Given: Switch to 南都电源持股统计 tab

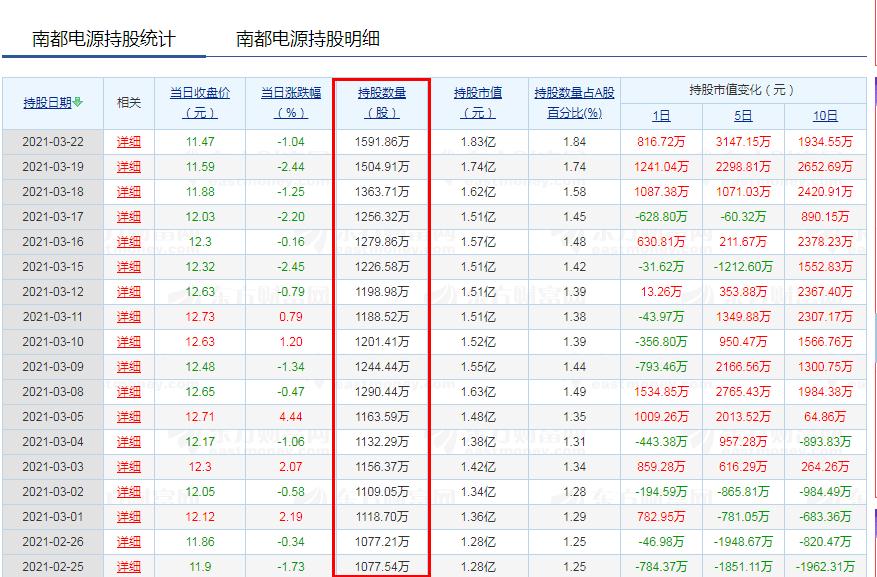Looking at the screenshot, I should point(104,39).
